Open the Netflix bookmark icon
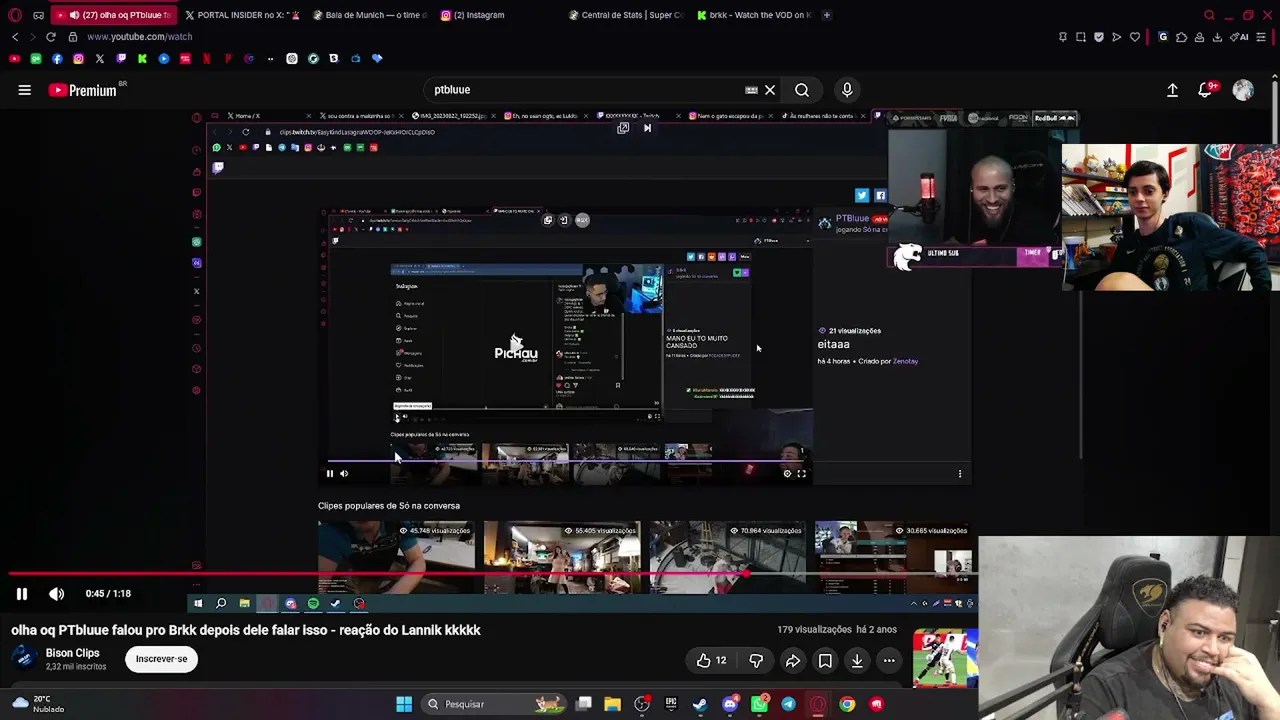Screen dimensions: 1280x720 click(x=206, y=59)
